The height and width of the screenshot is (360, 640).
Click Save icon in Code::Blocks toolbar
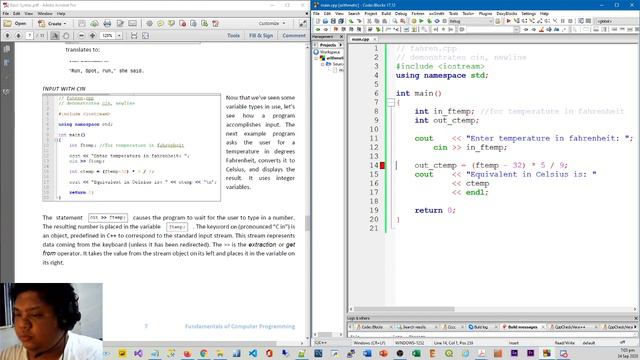333,21
